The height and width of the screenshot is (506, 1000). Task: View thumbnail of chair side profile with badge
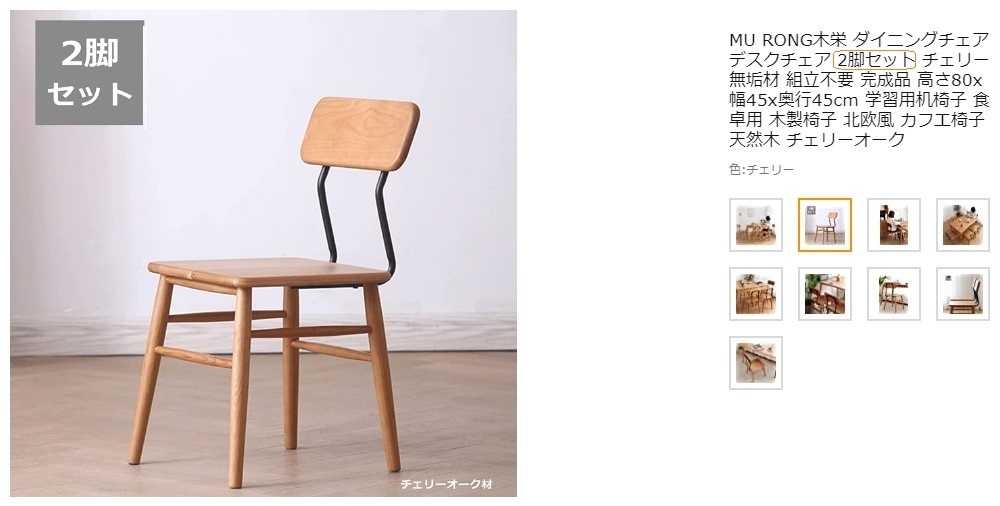point(962,294)
